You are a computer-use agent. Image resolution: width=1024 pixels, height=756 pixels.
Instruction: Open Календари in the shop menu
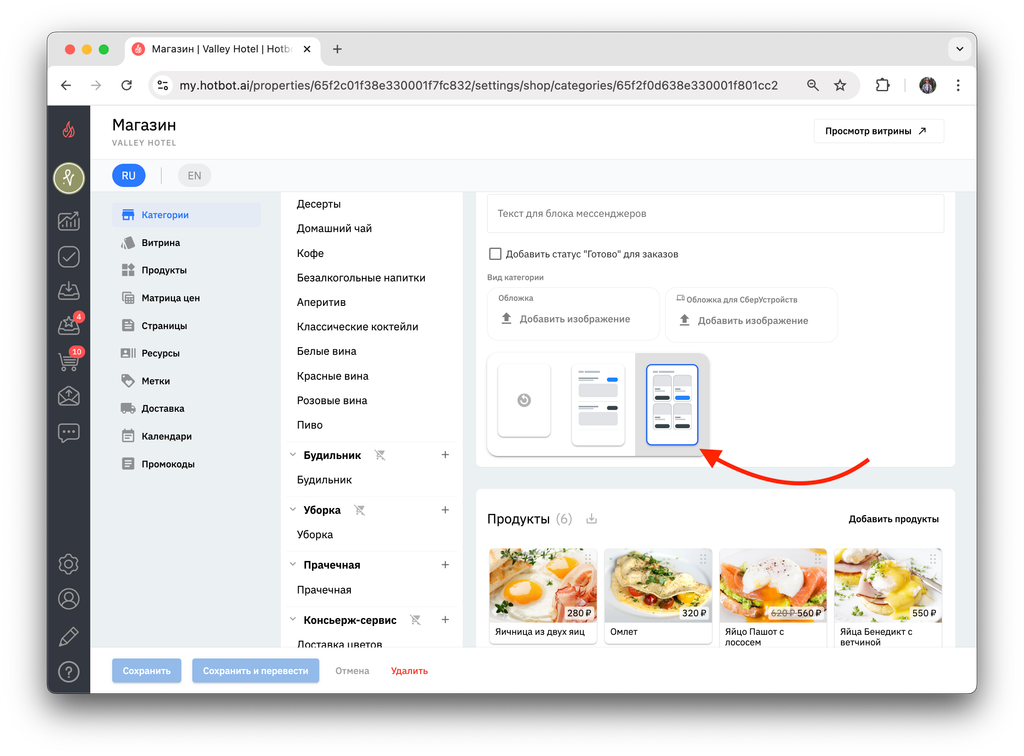click(x=186, y=436)
